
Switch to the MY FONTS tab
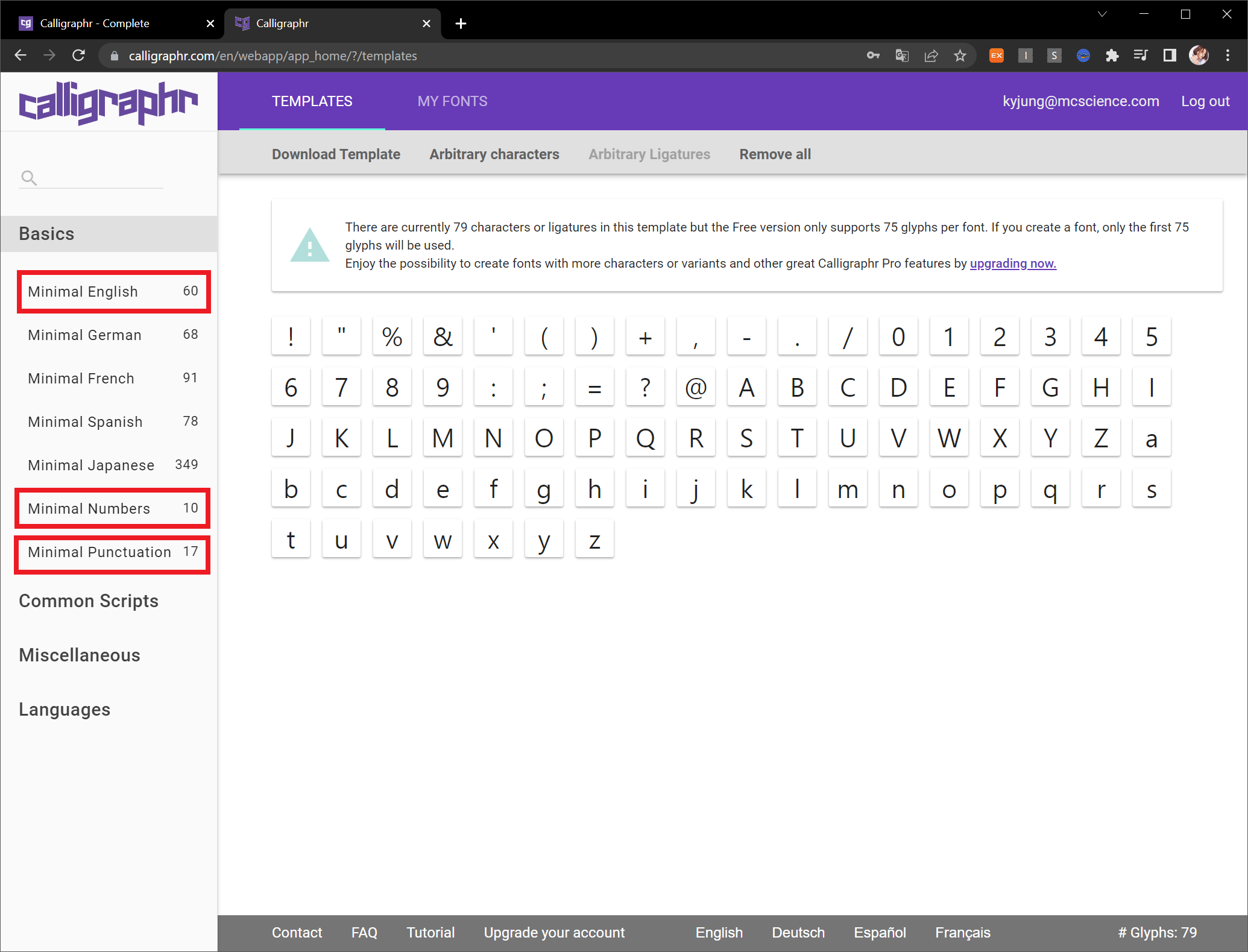click(x=452, y=101)
